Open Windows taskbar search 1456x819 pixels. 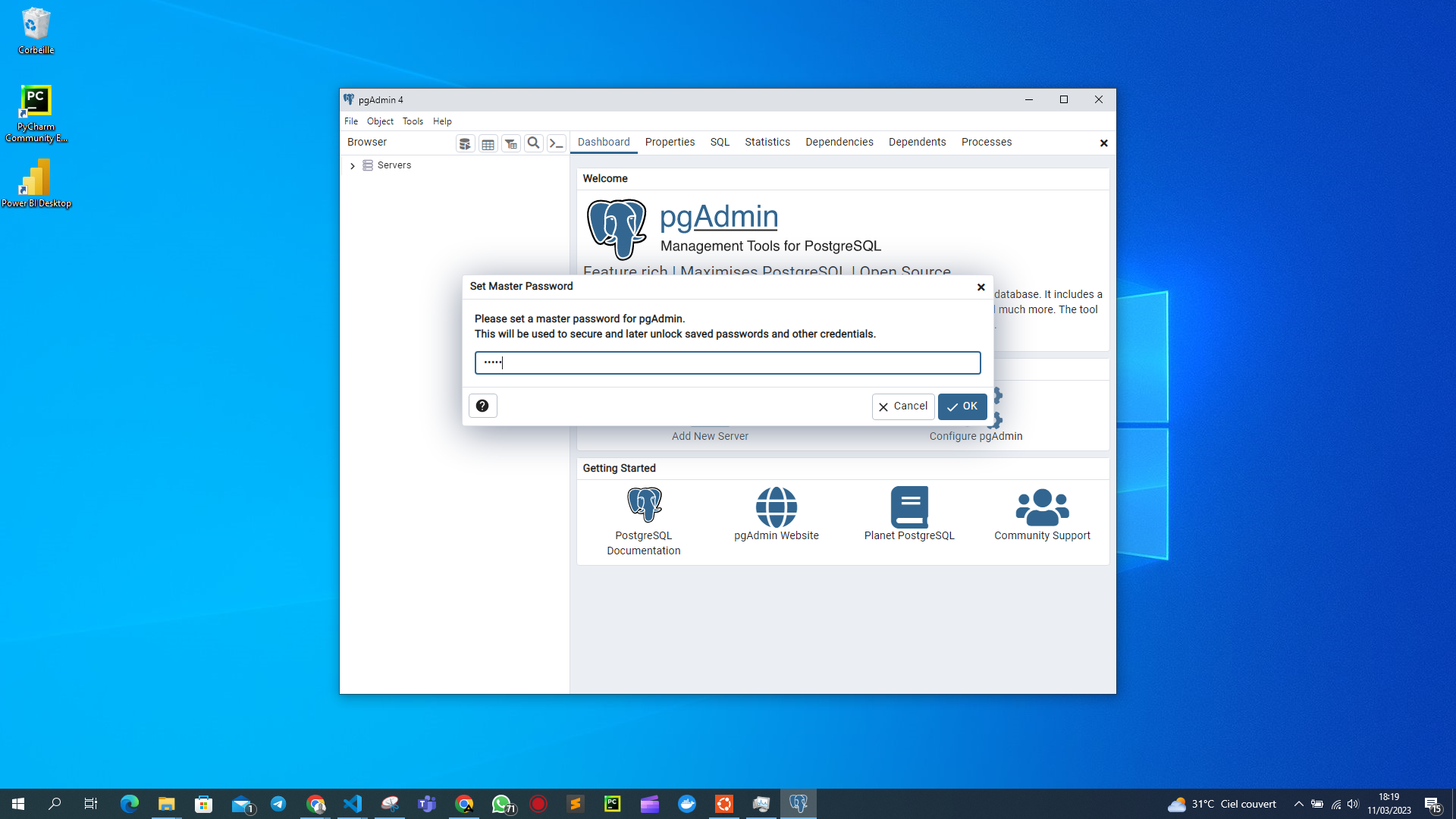pyautogui.click(x=55, y=804)
